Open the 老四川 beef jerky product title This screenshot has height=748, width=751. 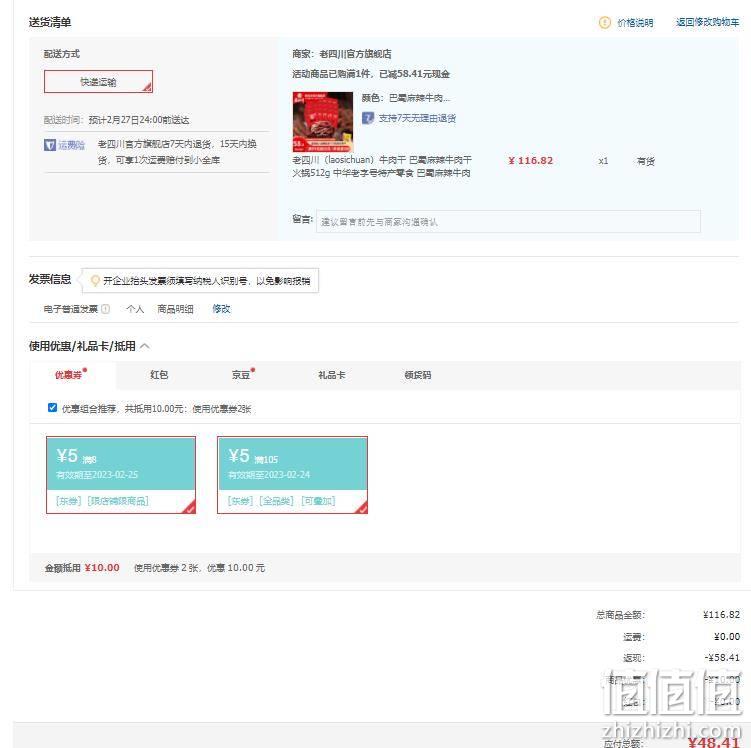point(382,166)
